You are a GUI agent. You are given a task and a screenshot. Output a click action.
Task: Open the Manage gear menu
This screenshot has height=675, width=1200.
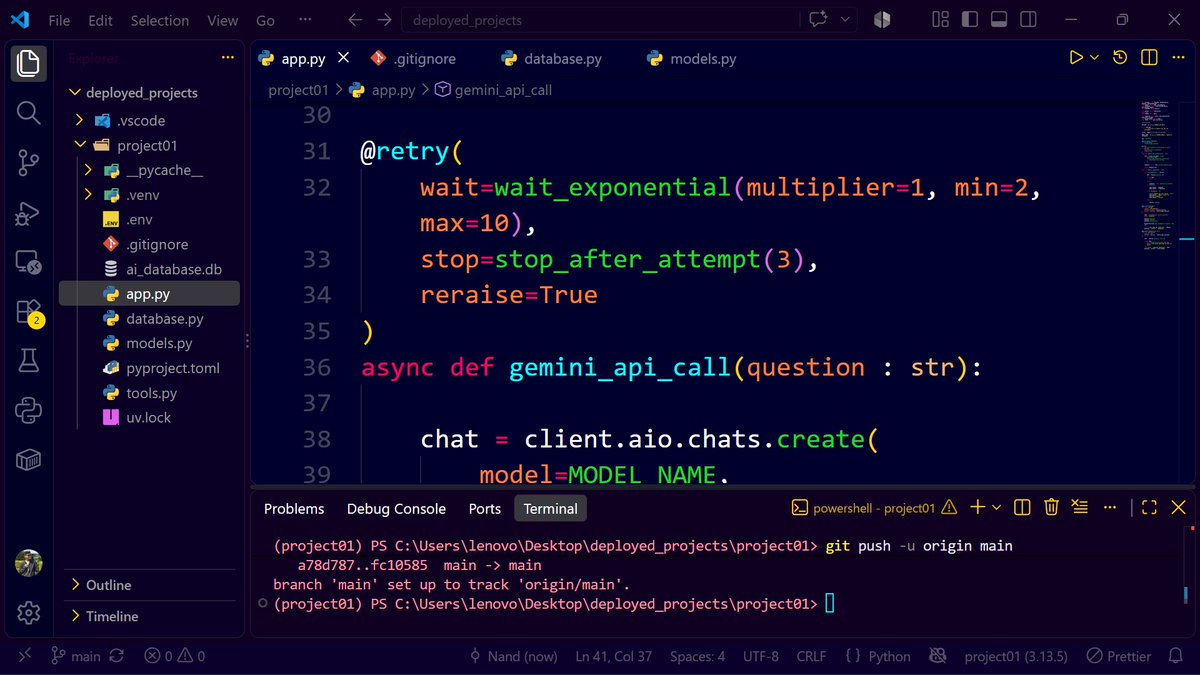(28, 612)
